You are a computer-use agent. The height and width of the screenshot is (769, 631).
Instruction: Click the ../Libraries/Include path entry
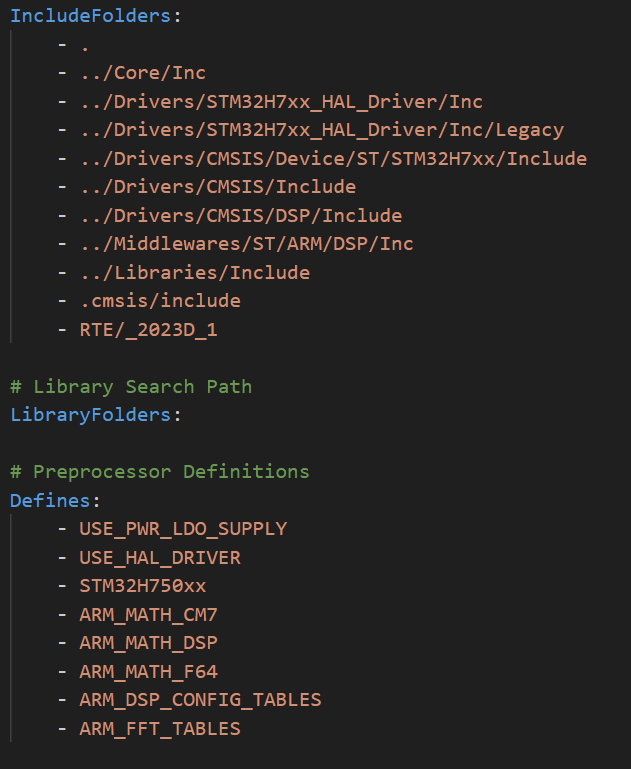[x=194, y=272]
